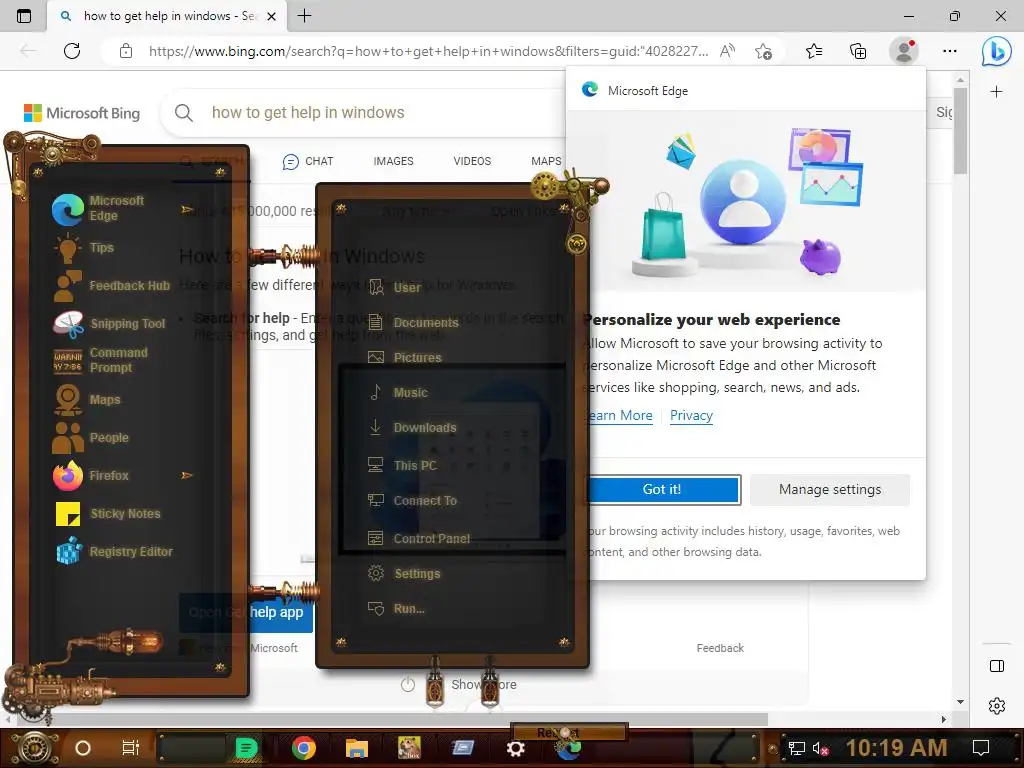Image resolution: width=1024 pixels, height=768 pixels.
Task: Launch Feedback Hub from start menu
Action: pyautogui.click(x=111, y=286)
